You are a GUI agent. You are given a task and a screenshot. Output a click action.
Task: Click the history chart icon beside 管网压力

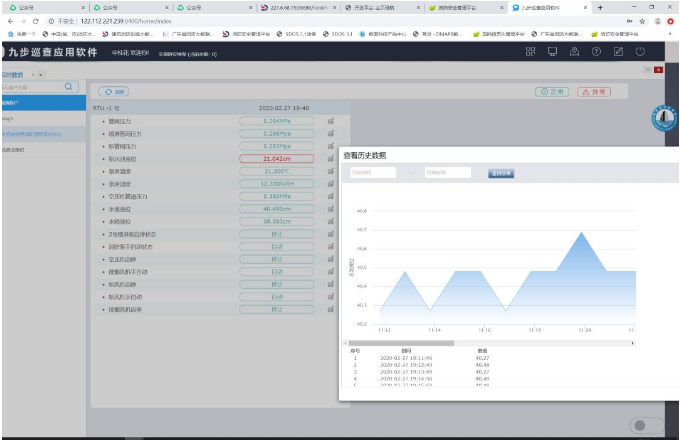[330, 120]
